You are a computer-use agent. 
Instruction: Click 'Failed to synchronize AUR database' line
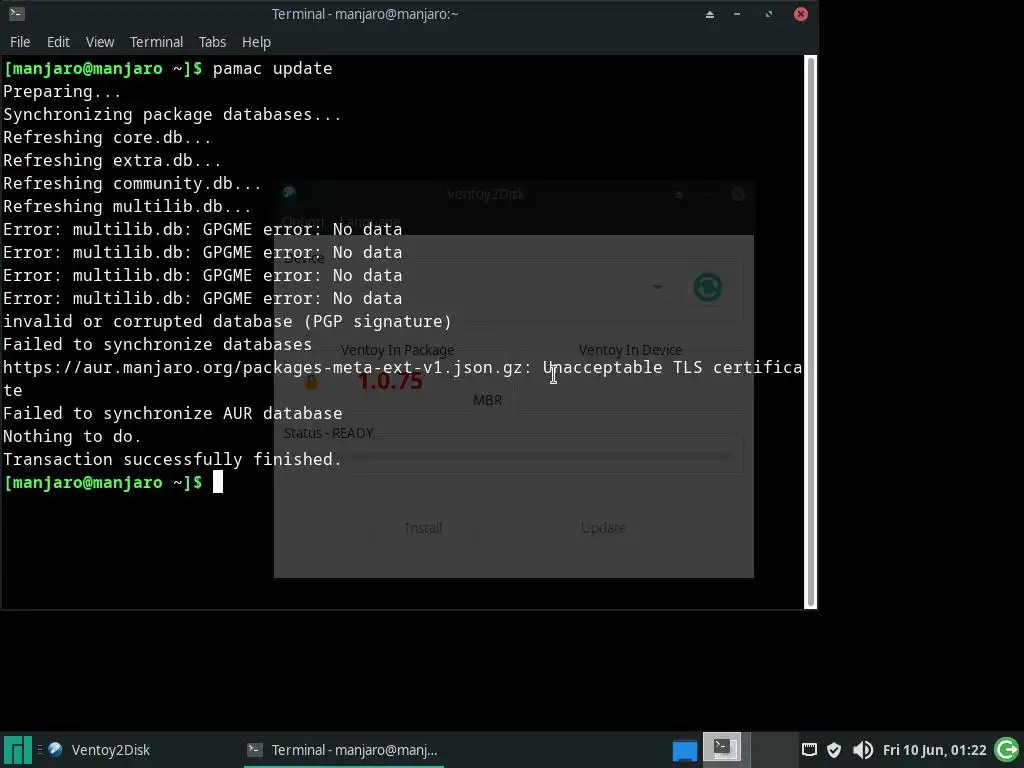[172, 413]
